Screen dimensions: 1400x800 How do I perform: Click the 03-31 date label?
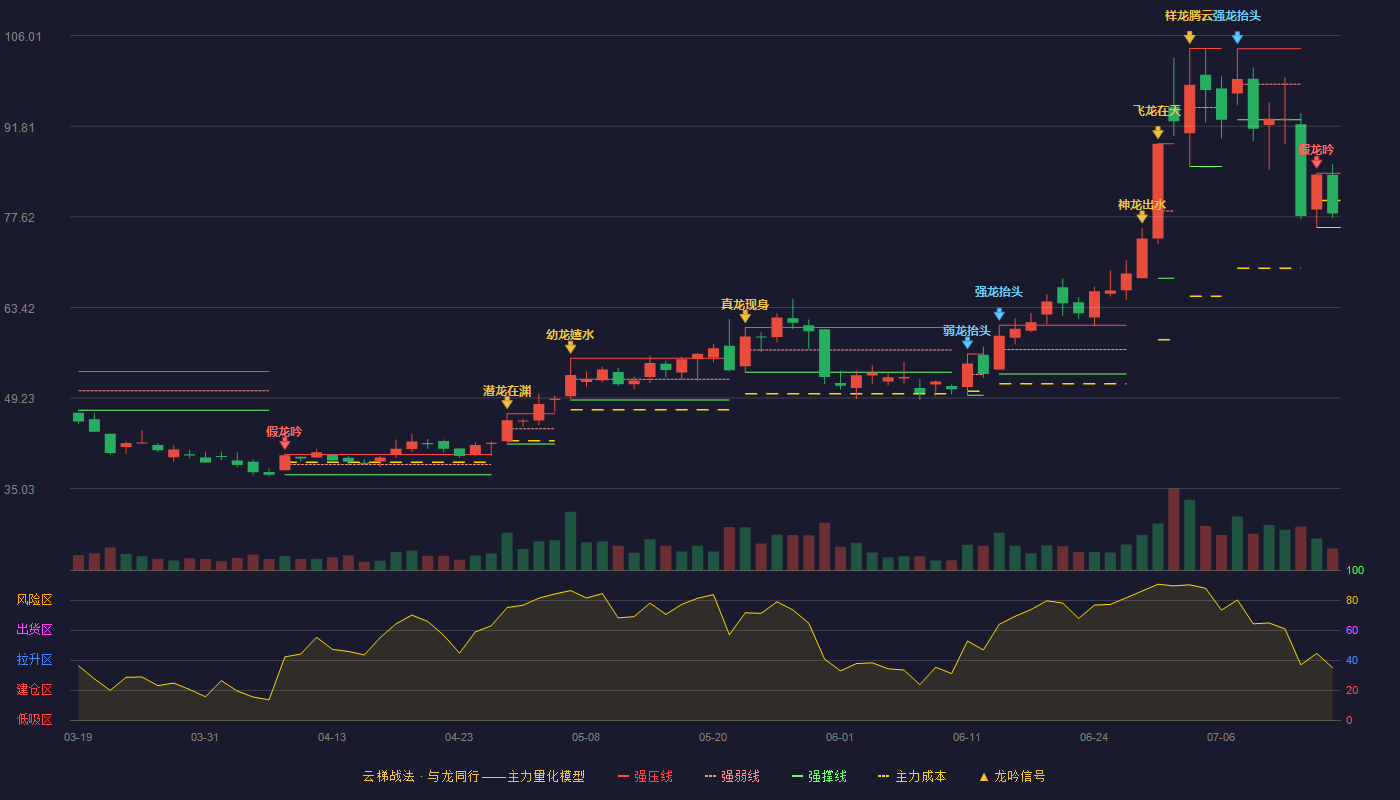tap(205, 737)
